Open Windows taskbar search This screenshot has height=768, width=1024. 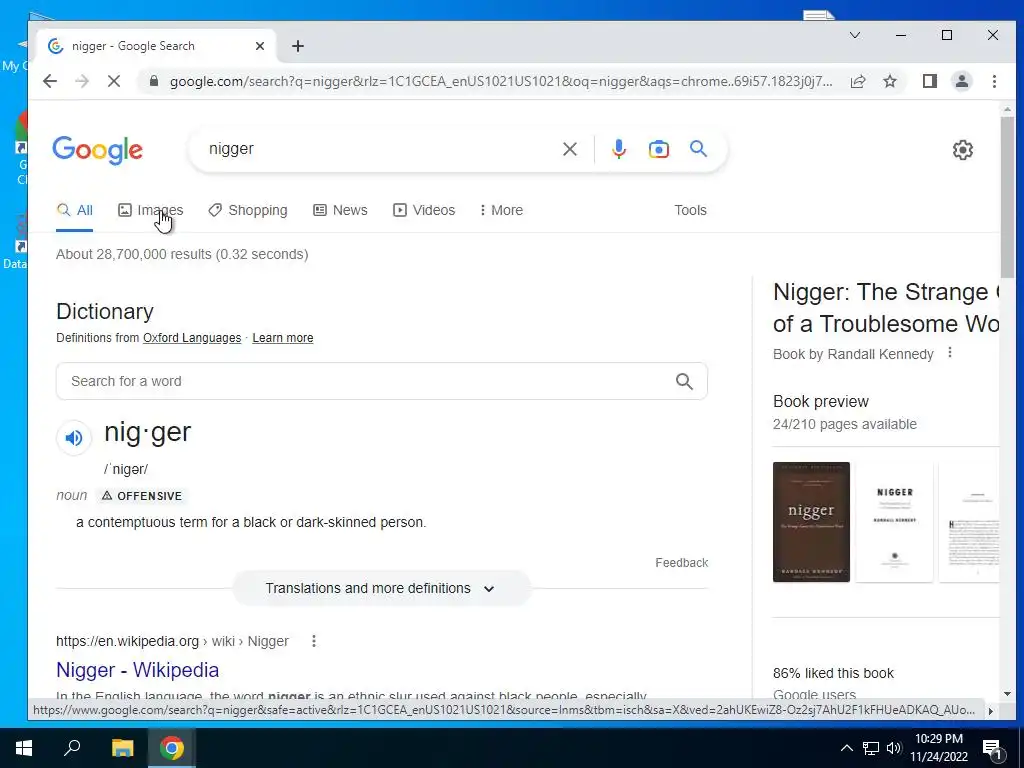(x=72, y=748)
